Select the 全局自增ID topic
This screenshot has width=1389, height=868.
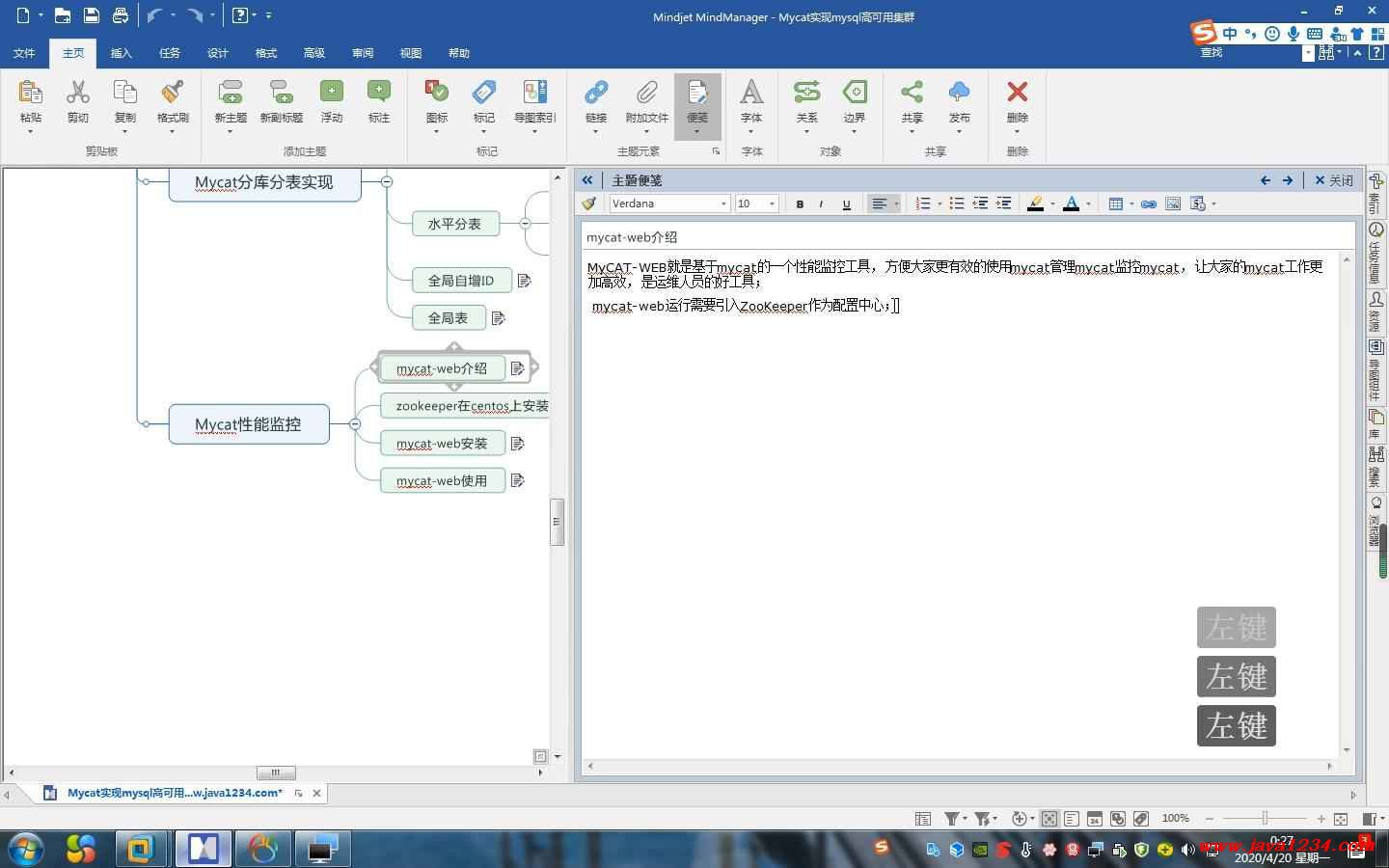pos(460,280)
